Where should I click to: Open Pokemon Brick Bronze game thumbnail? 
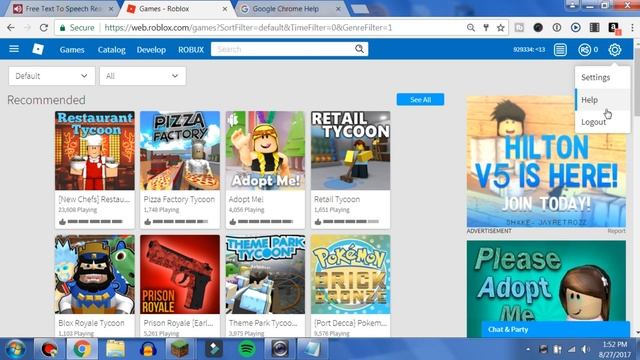click(351, 274)
